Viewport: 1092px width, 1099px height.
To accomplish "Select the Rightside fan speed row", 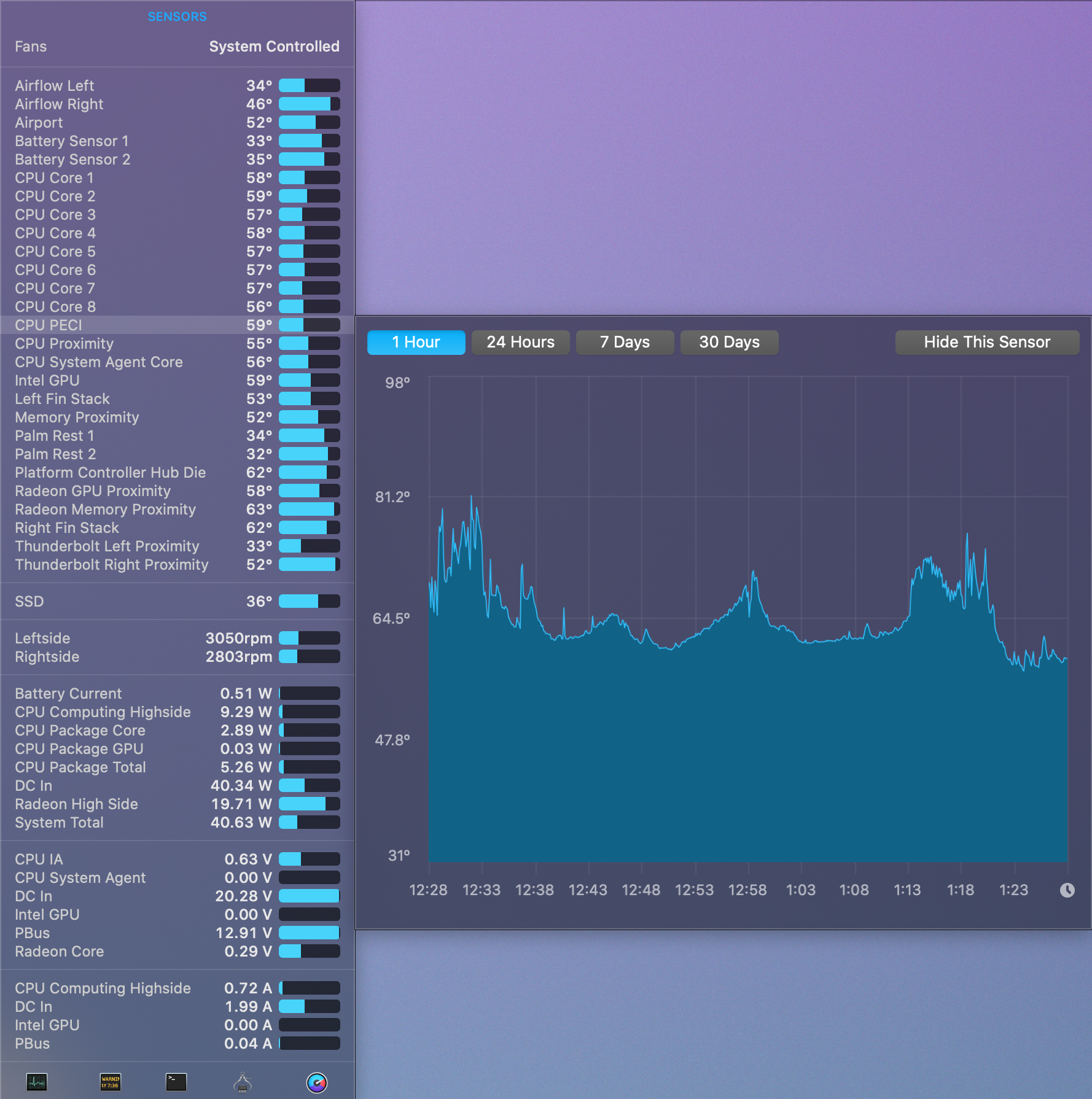I will (177, 656).
